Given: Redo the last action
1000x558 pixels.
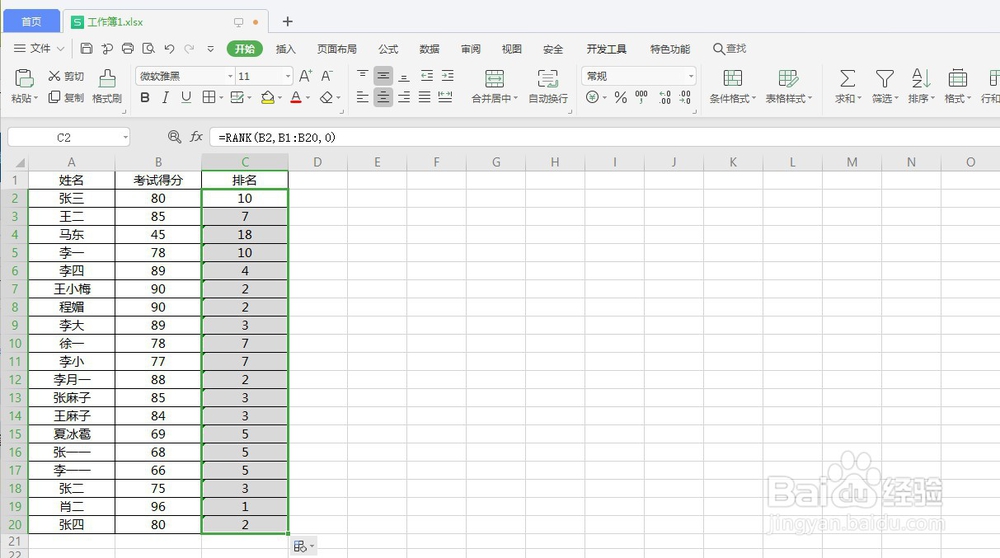Looking at the screenshot, I should tap(189, 48).
